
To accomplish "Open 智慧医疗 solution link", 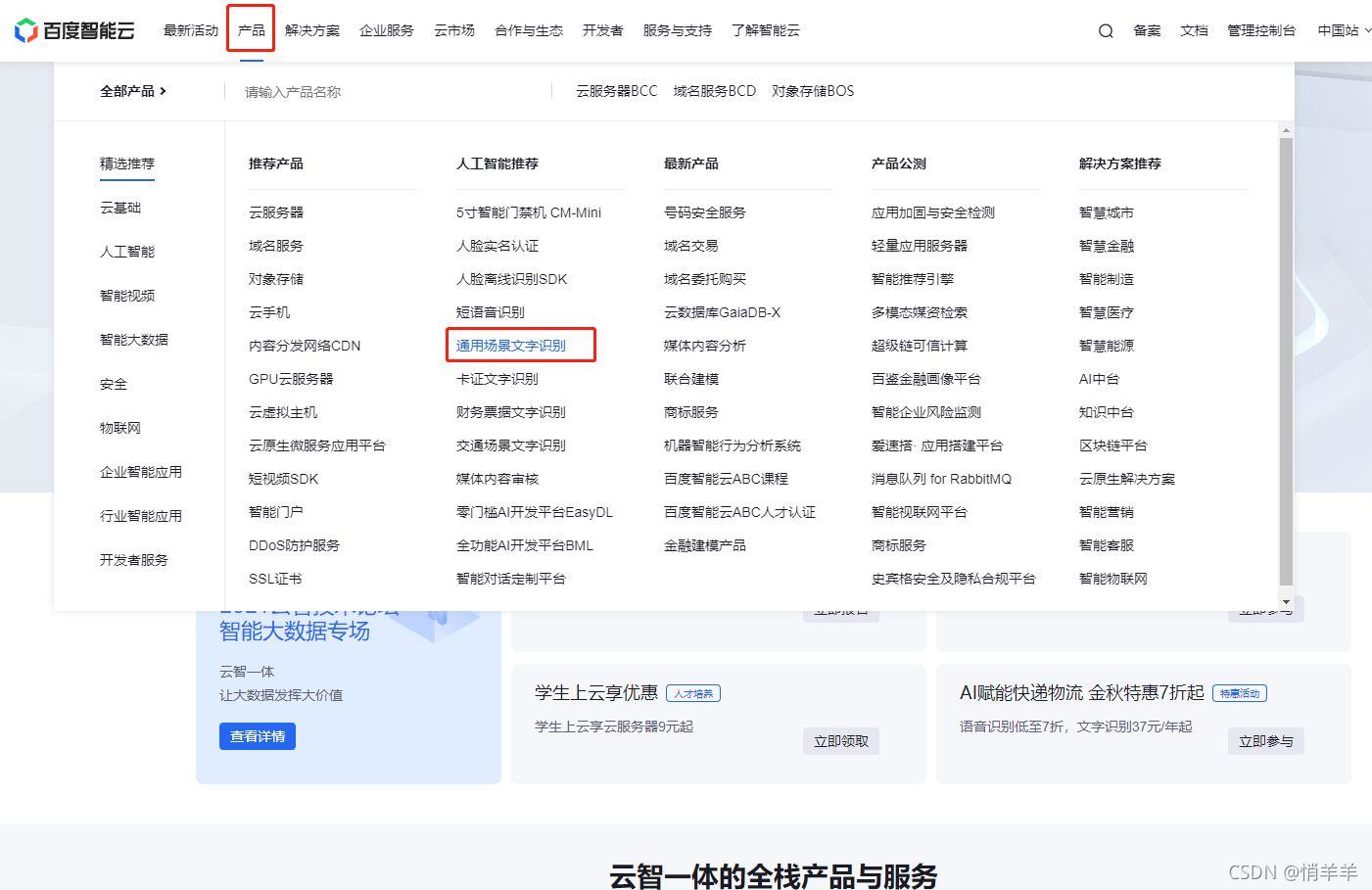I will 1107,312.
